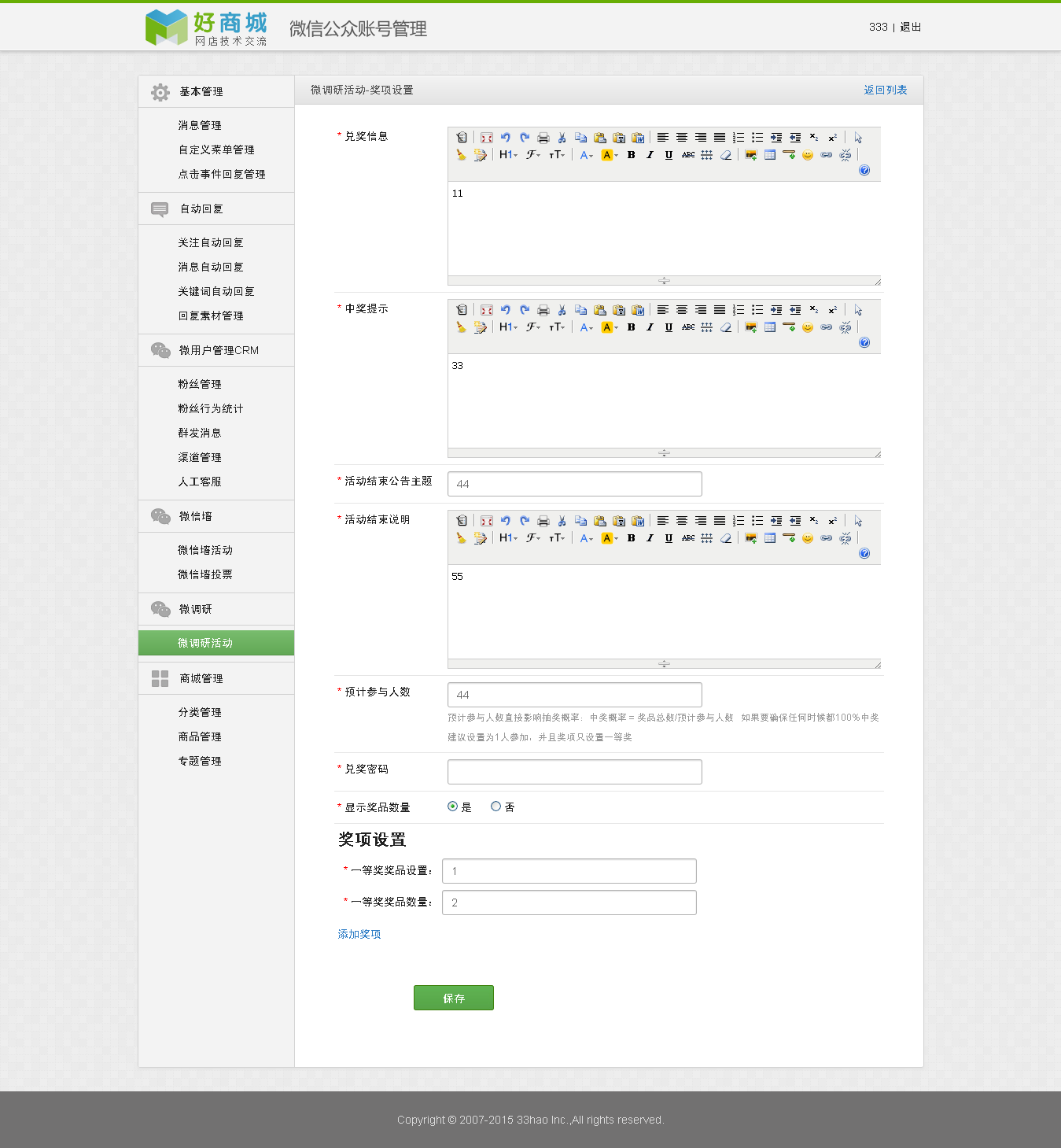Open H1 heading dropdown in 中奖提示 editor
Screen dimensions: 1061x1148
pyautogui.click(x=509, y=327)
